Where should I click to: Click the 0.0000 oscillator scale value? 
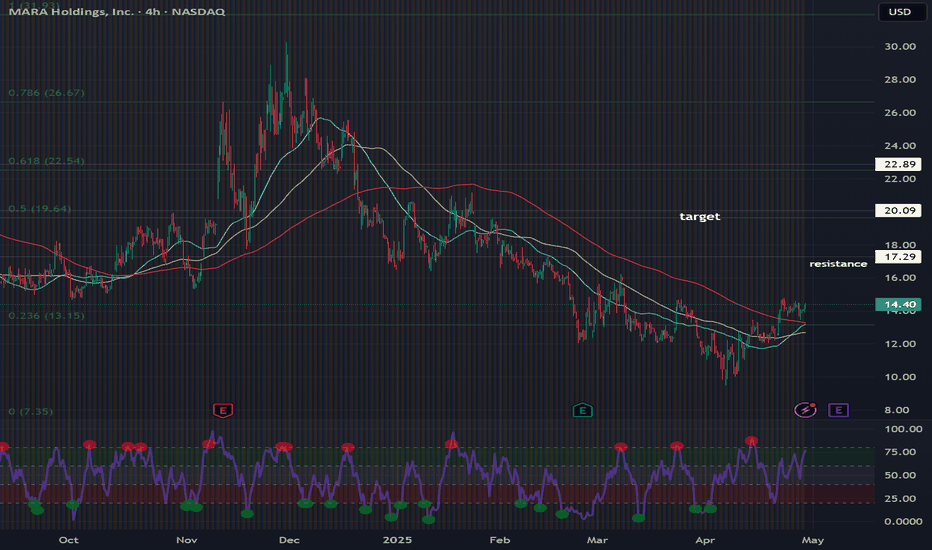pos(903,521)
